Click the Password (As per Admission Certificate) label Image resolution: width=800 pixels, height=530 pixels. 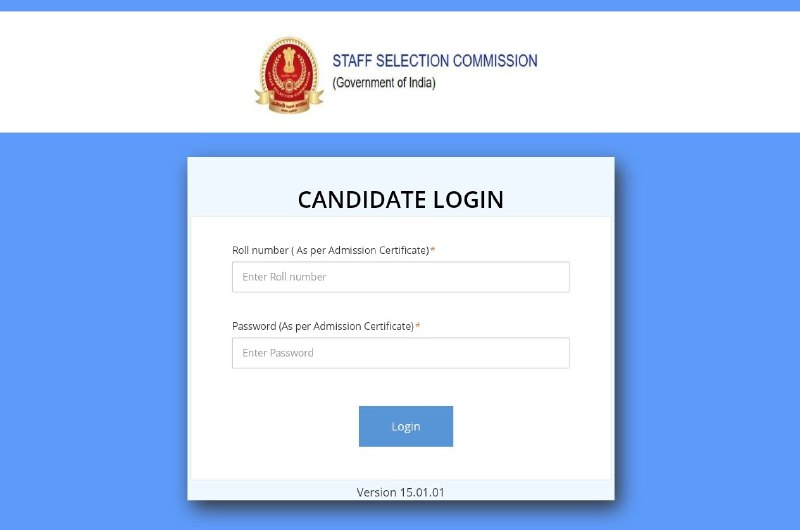[x=323, y=326]
